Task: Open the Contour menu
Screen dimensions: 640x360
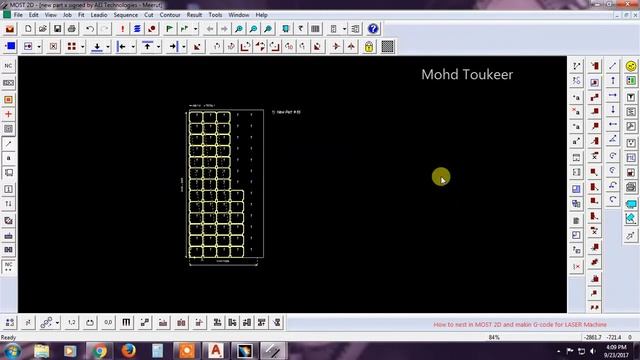Action: coord(170,15)
